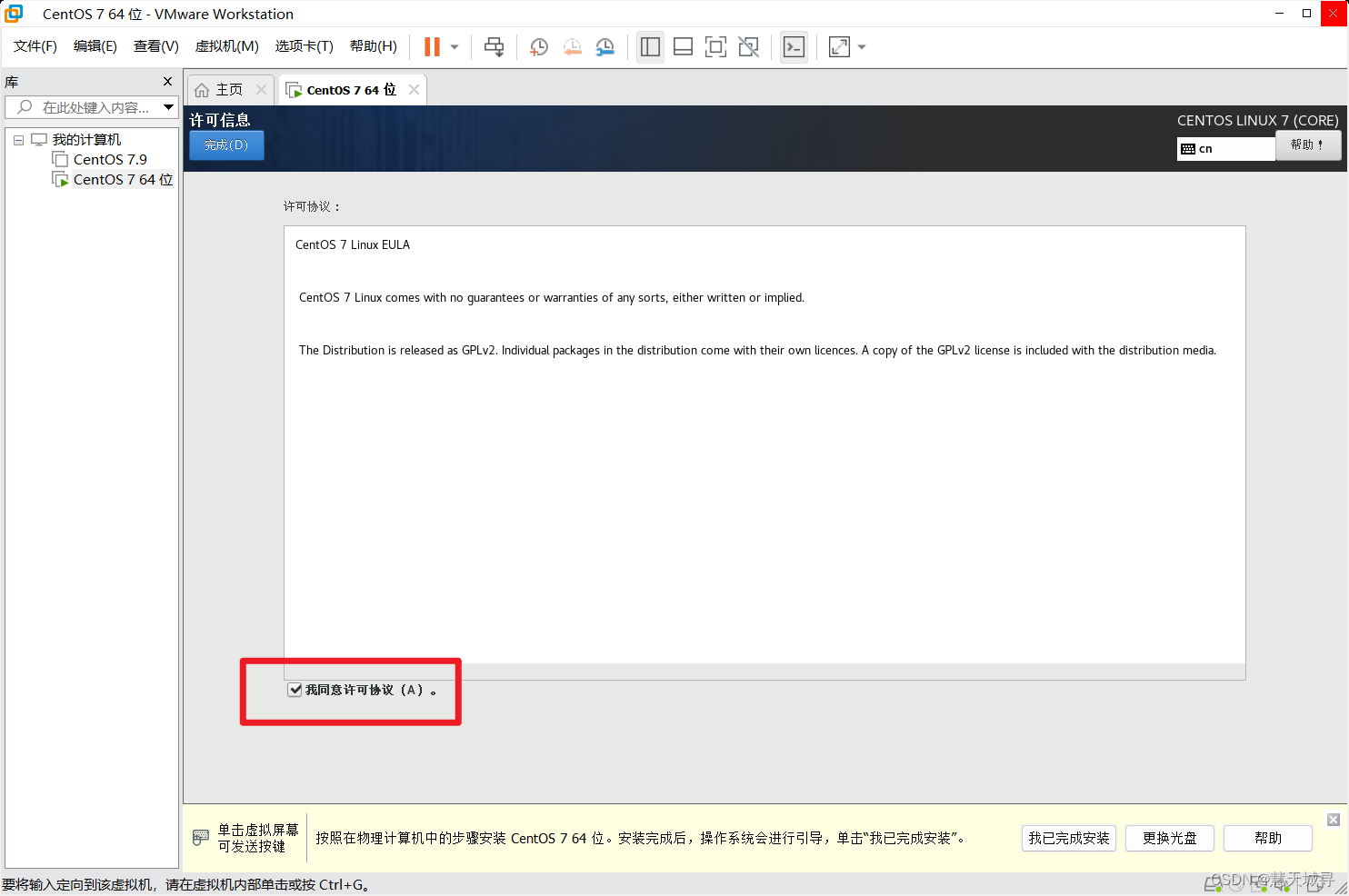Screen dimensions: 1349x896
Task: Open the library search dropdown arrow
Action: [x=168, y=107]
